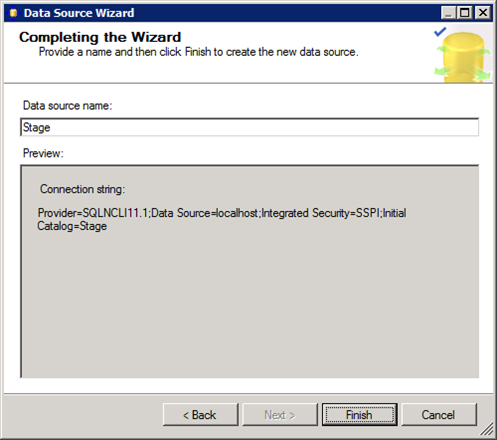Click the Finish button
497x440 pixels.
point(359,415)
